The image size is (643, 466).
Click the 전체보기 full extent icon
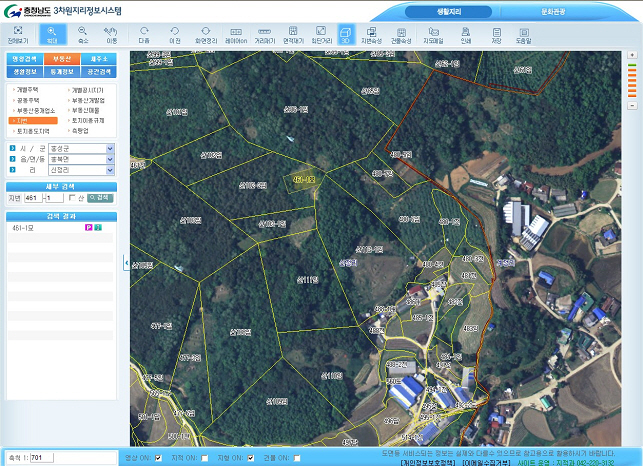pyautogui.click(x=17, y=35)
